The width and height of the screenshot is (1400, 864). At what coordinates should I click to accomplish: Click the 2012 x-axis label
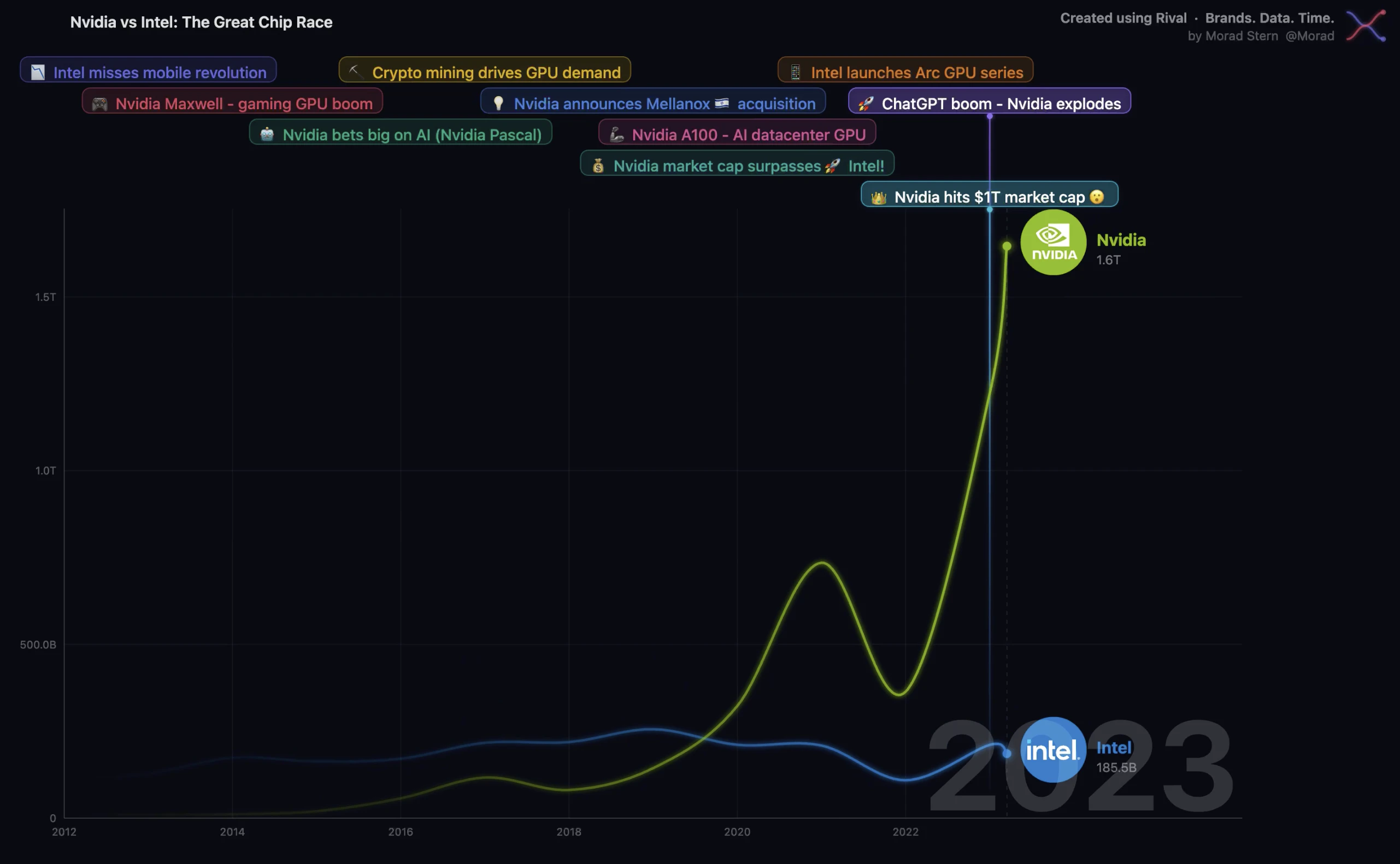(x=64, y=832)
